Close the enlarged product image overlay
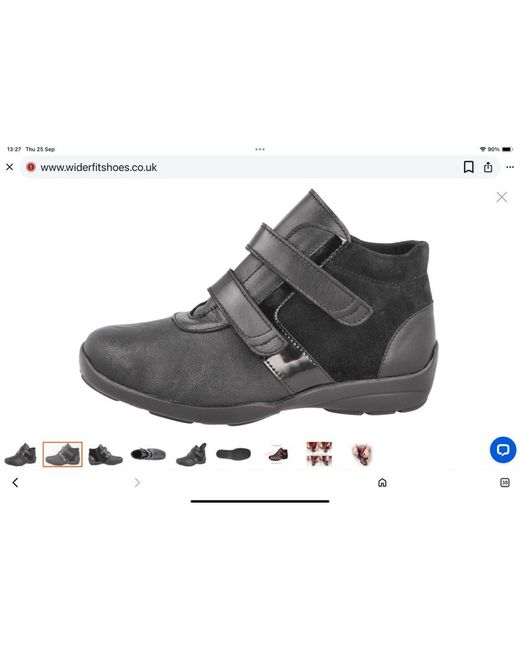 pyautogui.click(x=502, y=197)
